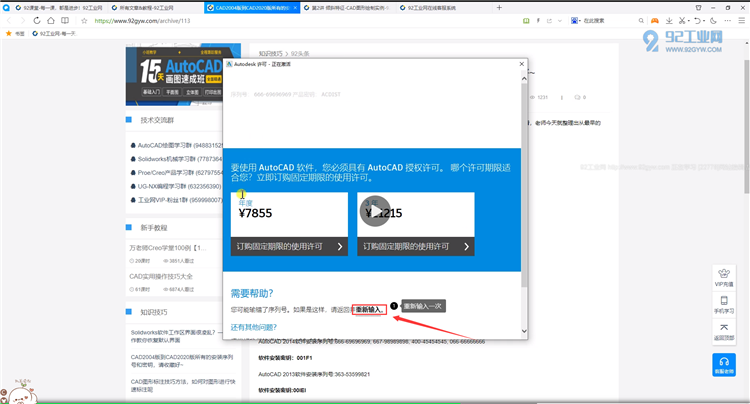Click the Autodesk dialog scrollbar thumb
Viewport: 750px width, 404px height.
(x=524, y=186)
